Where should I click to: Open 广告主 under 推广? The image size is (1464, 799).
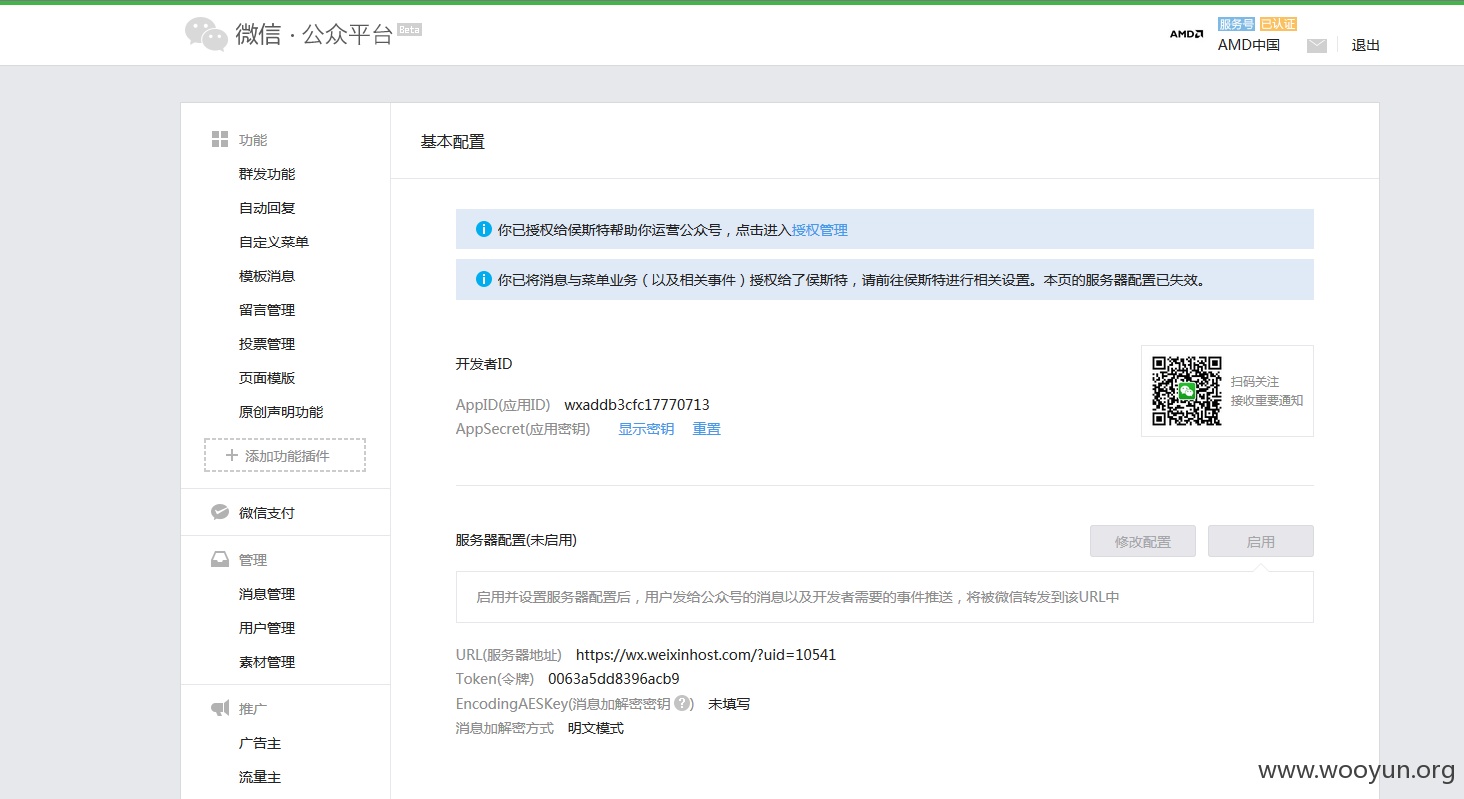pos(260,743)
